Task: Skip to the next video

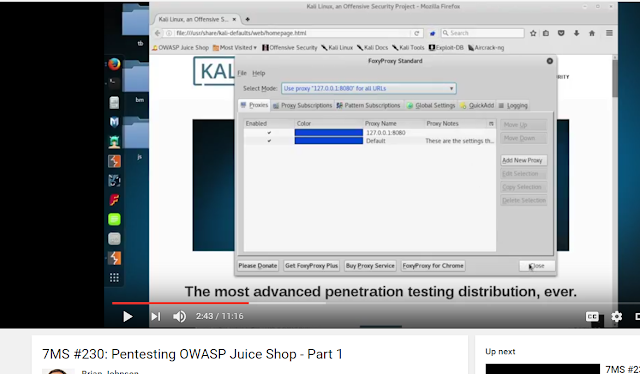Action: (x=156, y=316)
